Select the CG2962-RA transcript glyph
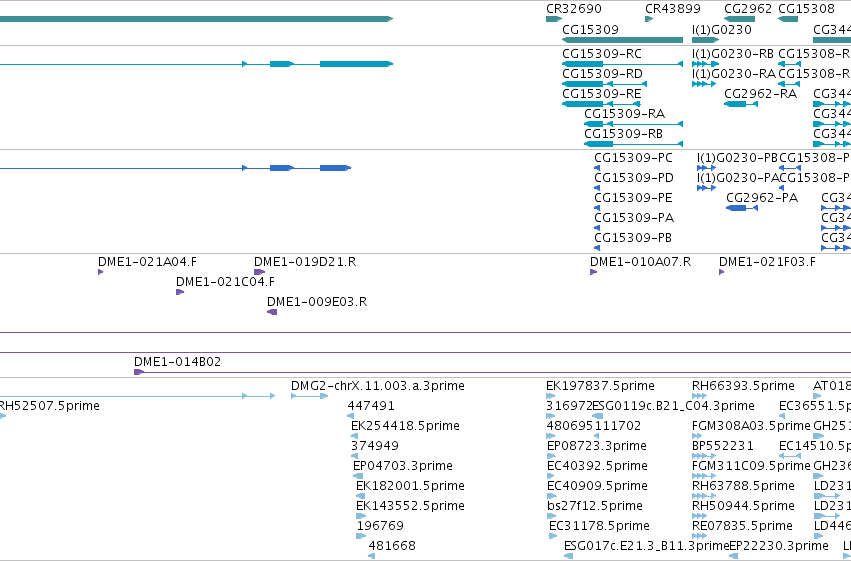851x561 pixels. (741, 104)
